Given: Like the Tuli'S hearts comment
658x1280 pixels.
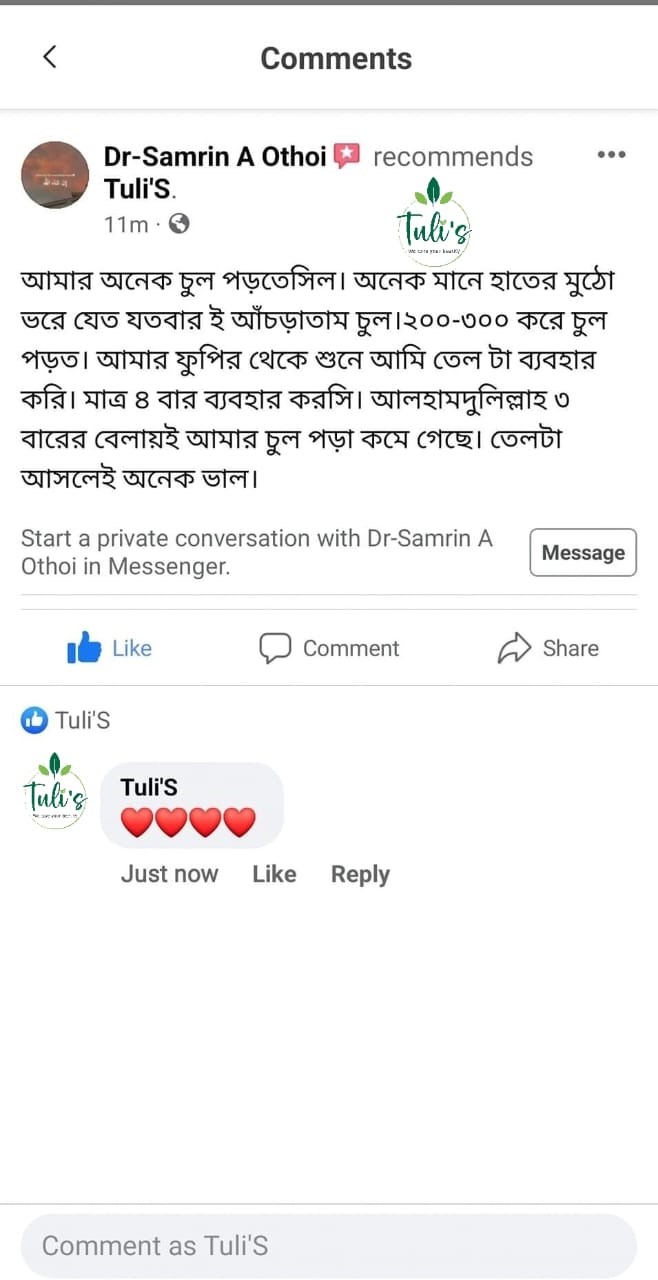Looking at the screenshot, I should (x=273, y=874).
